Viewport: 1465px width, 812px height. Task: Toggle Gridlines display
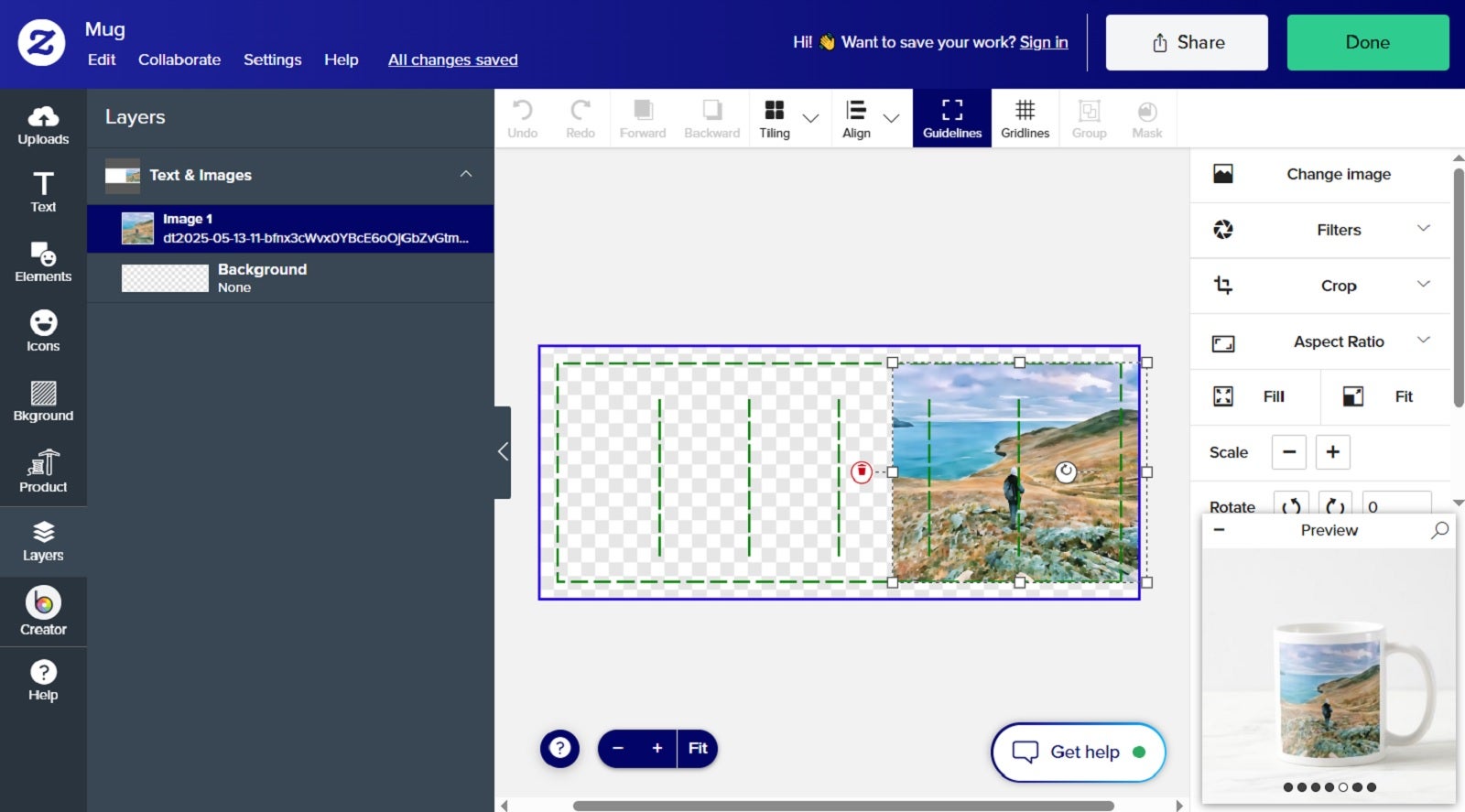point(1025,119)
